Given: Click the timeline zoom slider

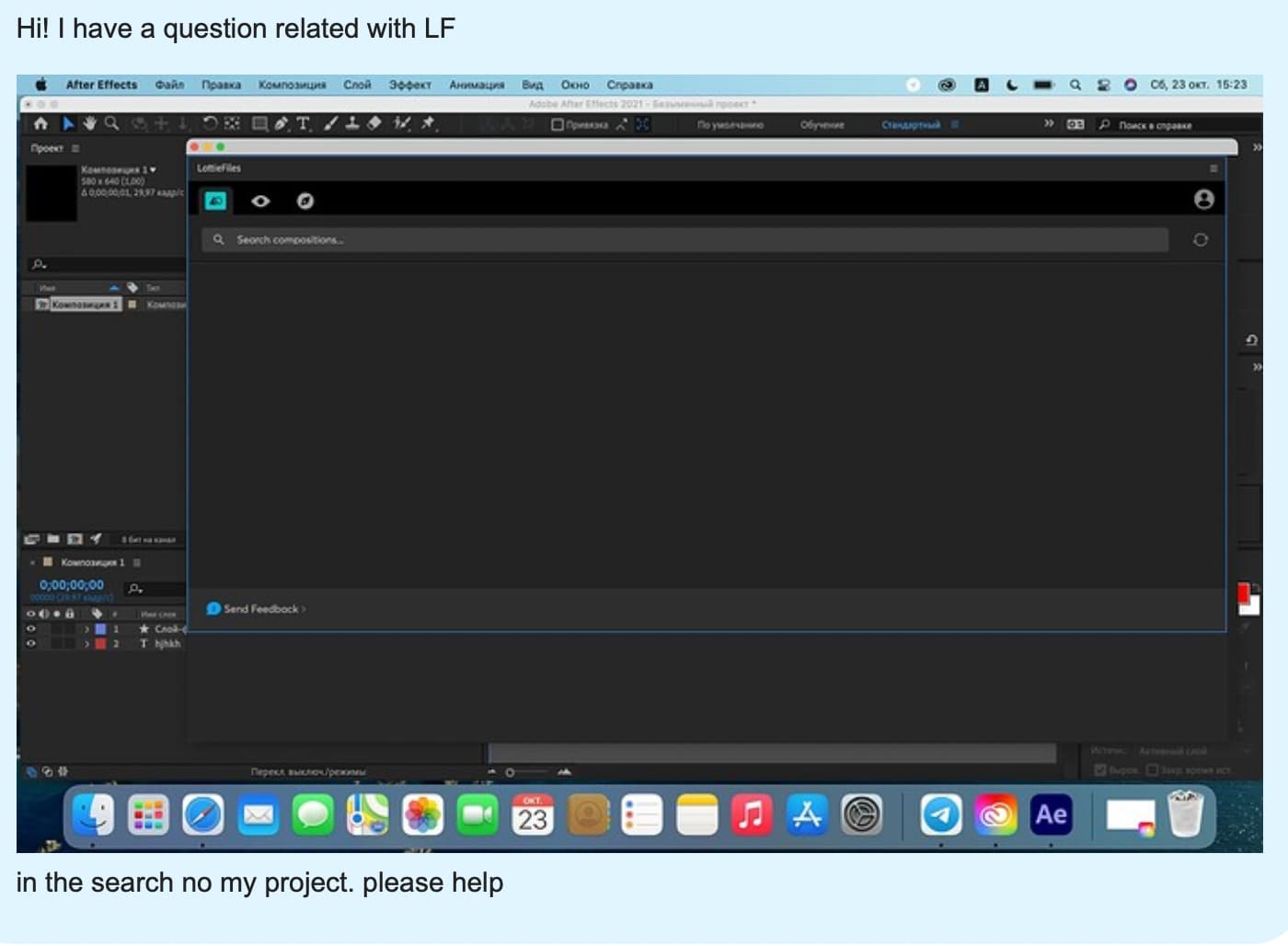Looking at the screenshot, I should (529, 772).
